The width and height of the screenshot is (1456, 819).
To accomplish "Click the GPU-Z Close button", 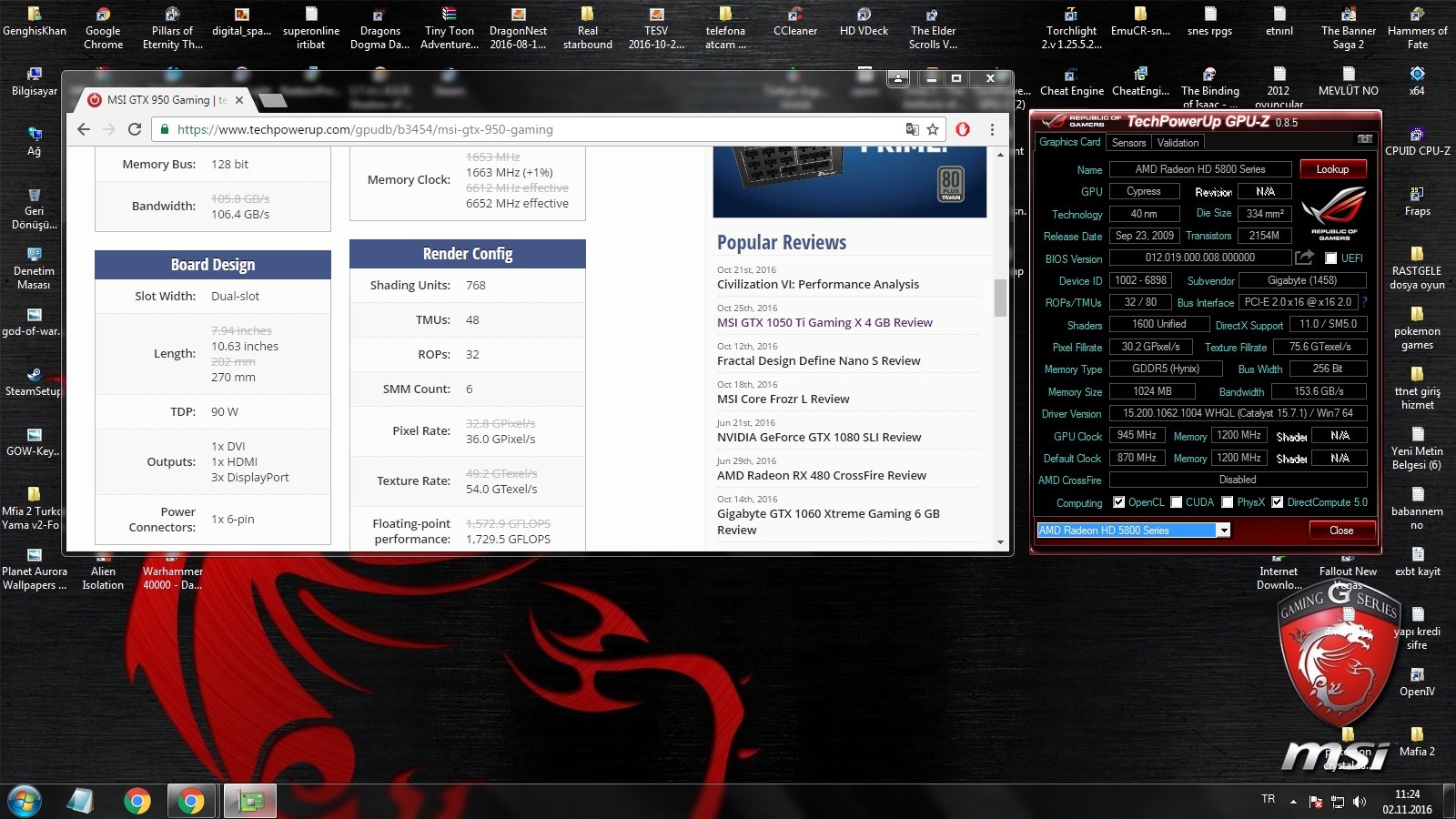I will pos(1341,531).
